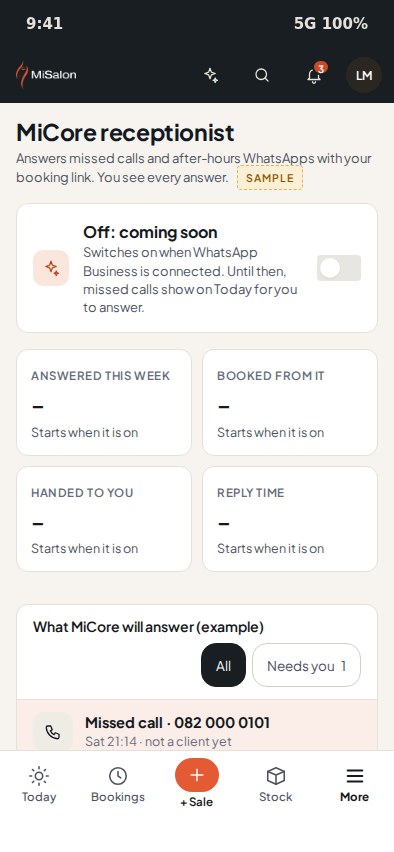Open the MiCore sparkle assistant in header

(211, 75)
